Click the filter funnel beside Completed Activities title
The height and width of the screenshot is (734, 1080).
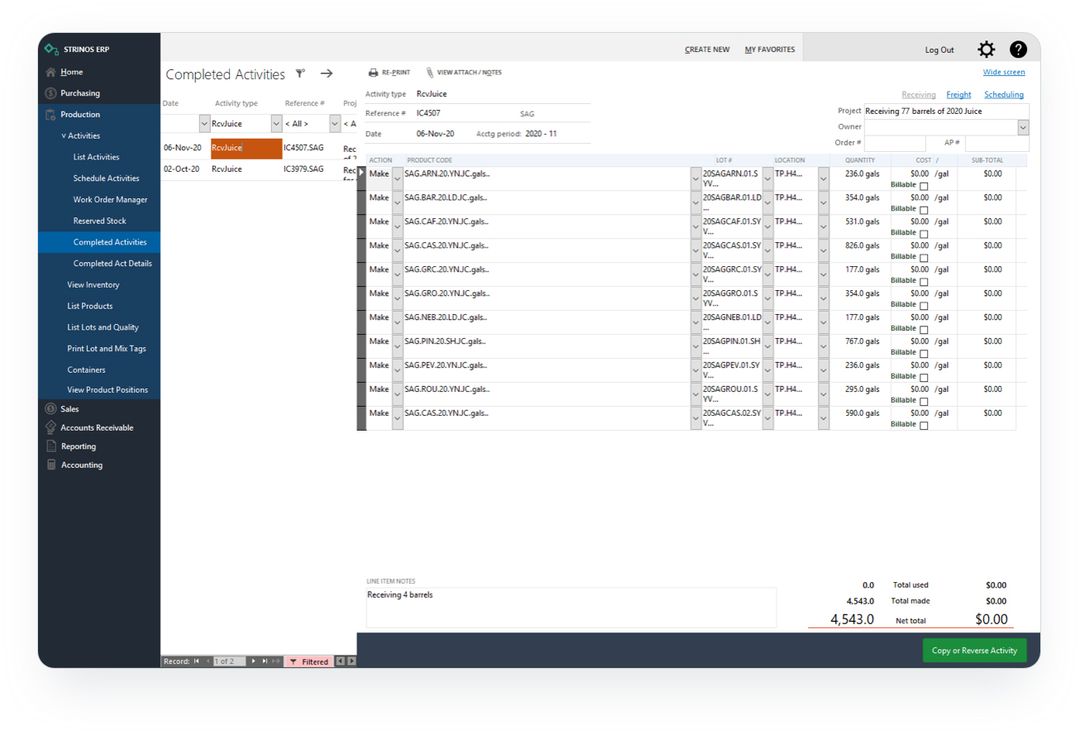pyautogui.click(x=299, y=74)
